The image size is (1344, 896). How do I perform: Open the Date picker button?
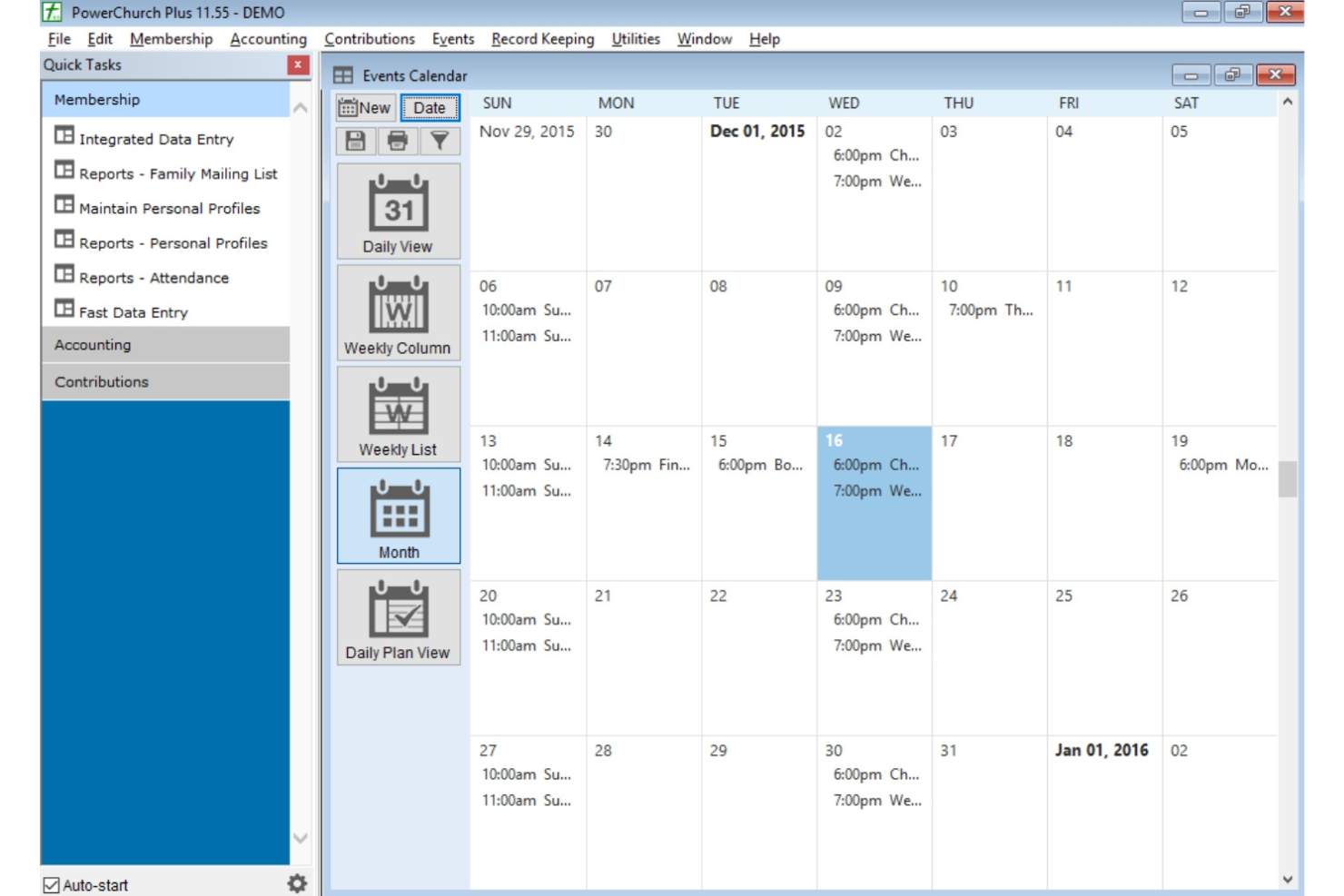(431, 107)
